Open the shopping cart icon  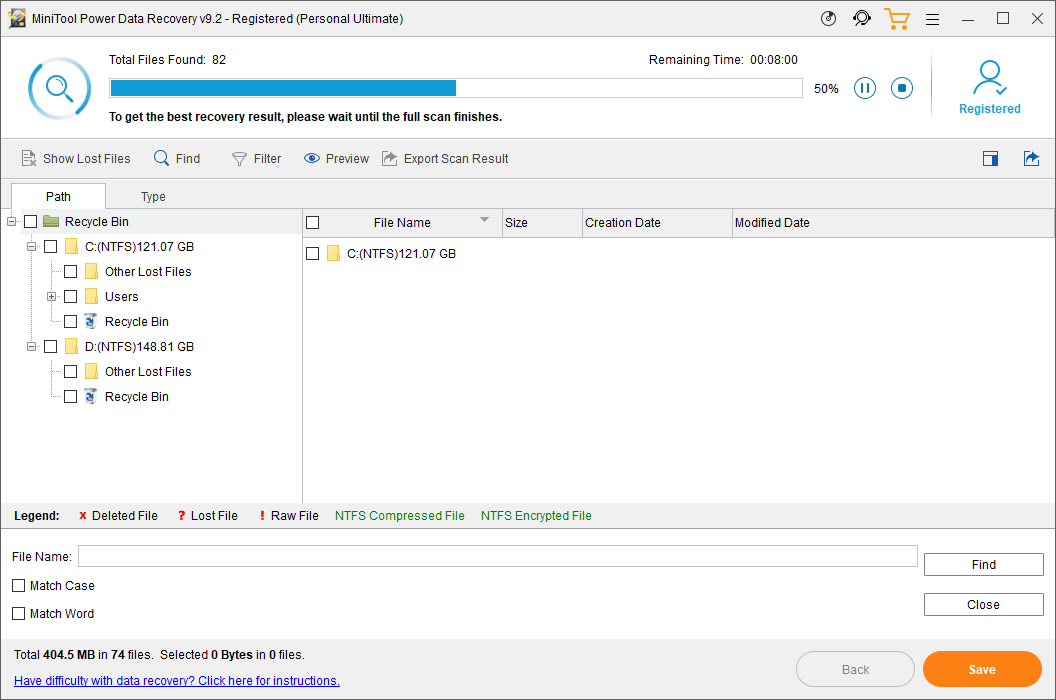[x=896, y=19]
